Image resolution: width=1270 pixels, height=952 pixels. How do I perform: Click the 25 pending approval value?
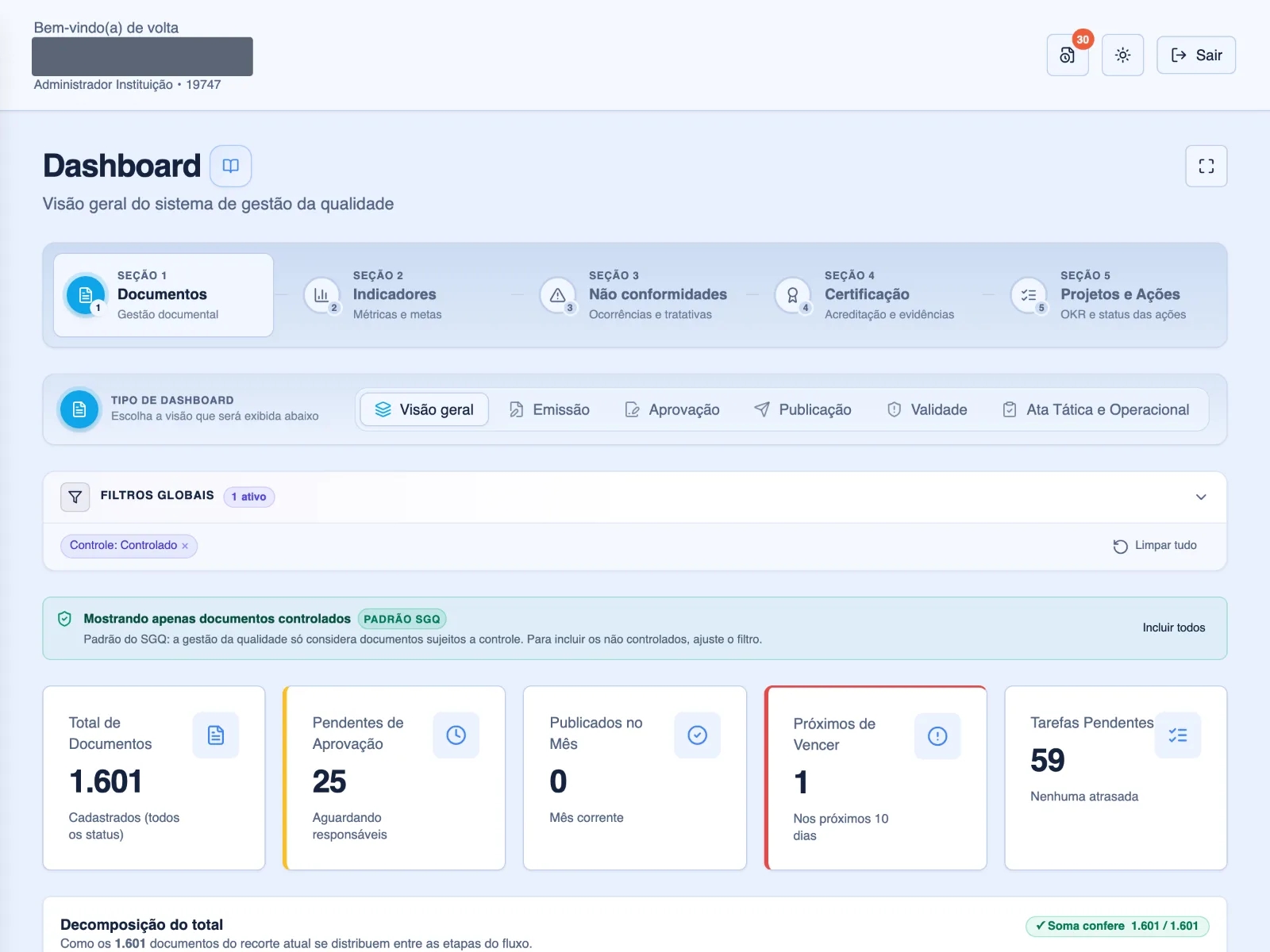pyautogui.click(x=329, y=781)
